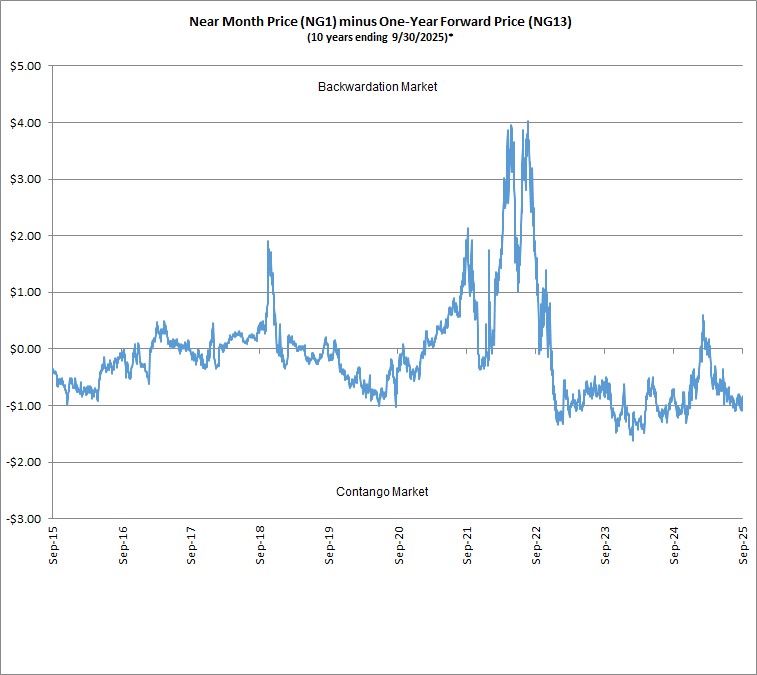The height and width of the screenshot is (675, 757).
Task: Click the lowest trough near -$1.60 in 2024
Action: (x=633, y=439)
